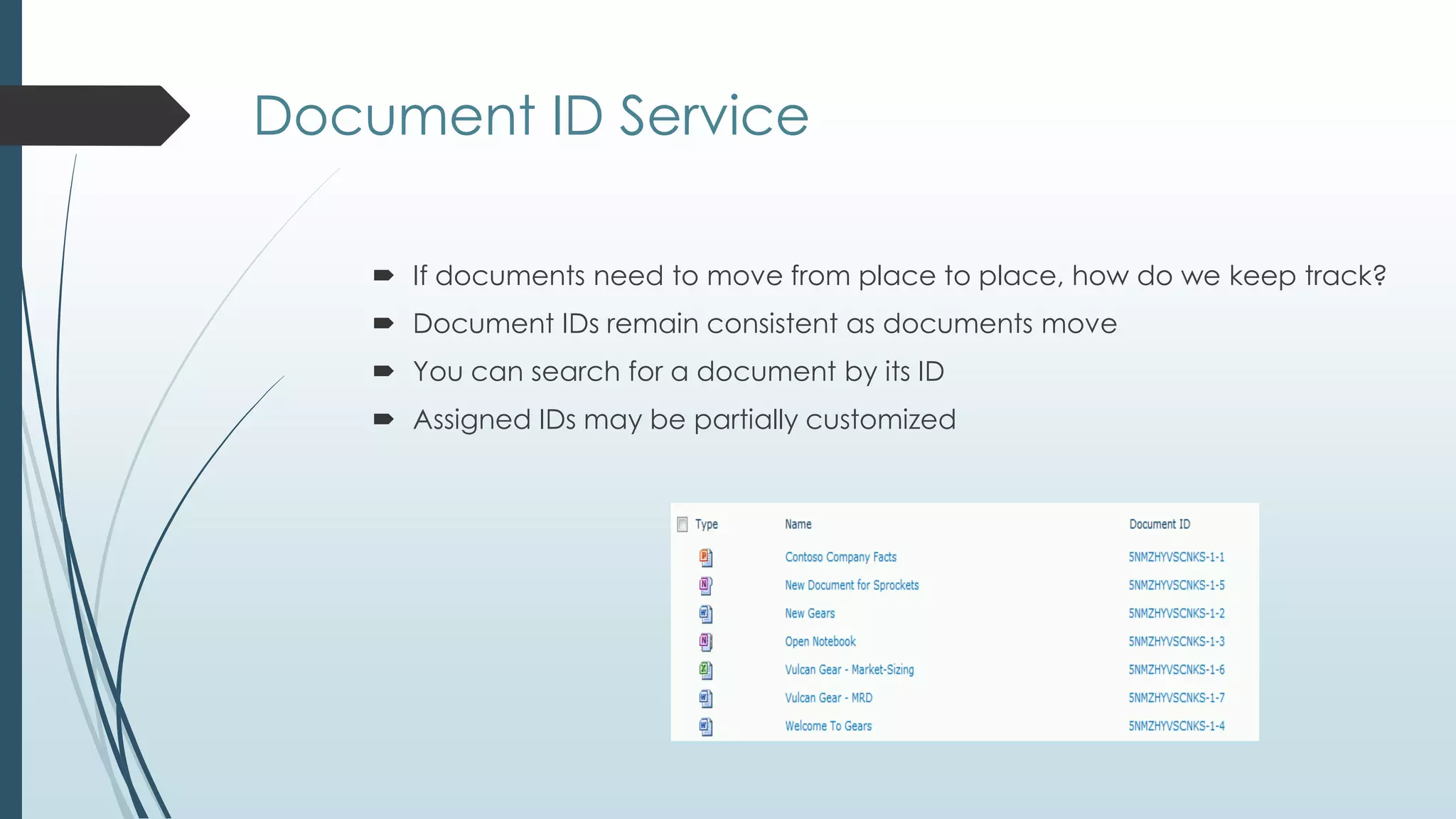This screenshot has width=1456, height=819.
Task: Open Vulcan Gear - Market-Sizing
Action: coord(850,670)
